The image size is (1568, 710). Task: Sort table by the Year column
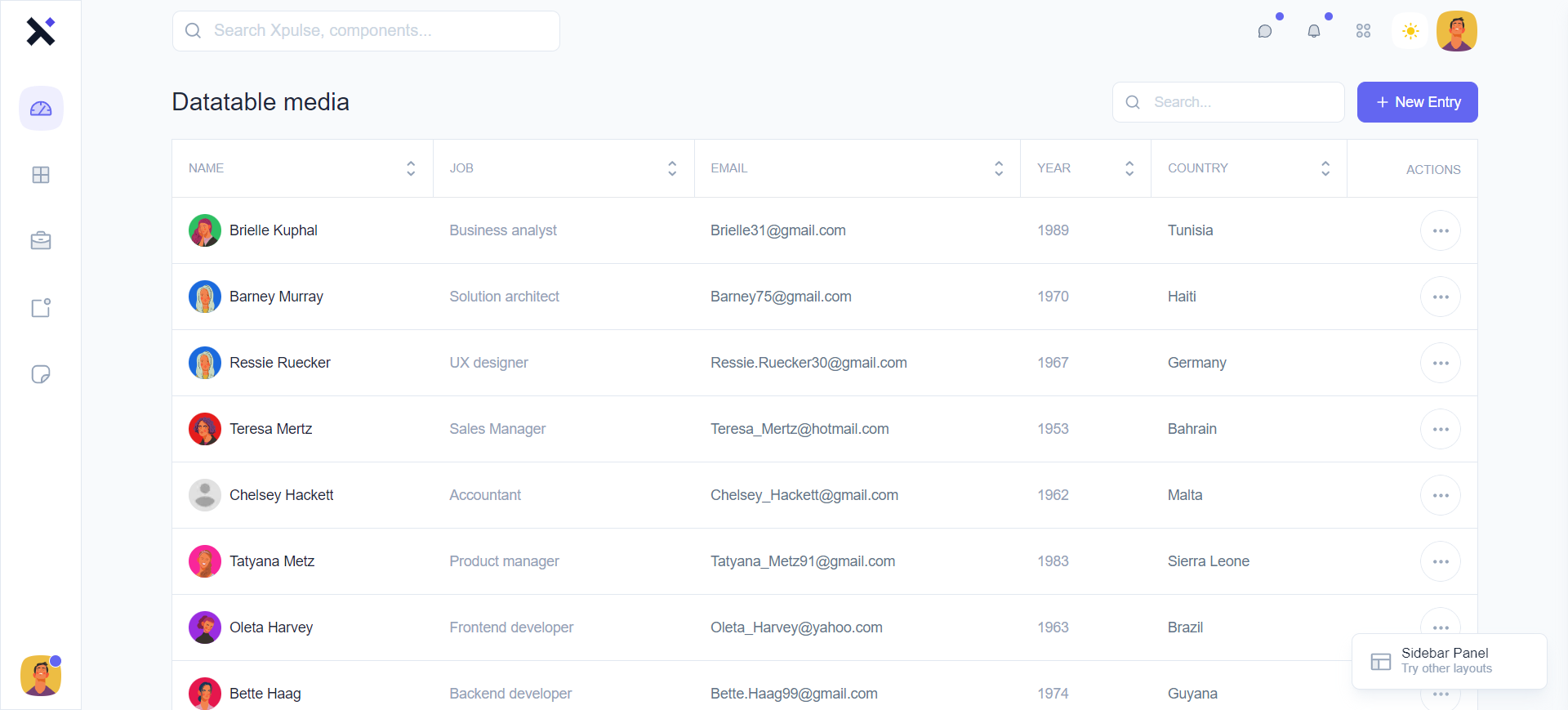coord(1129,168)
